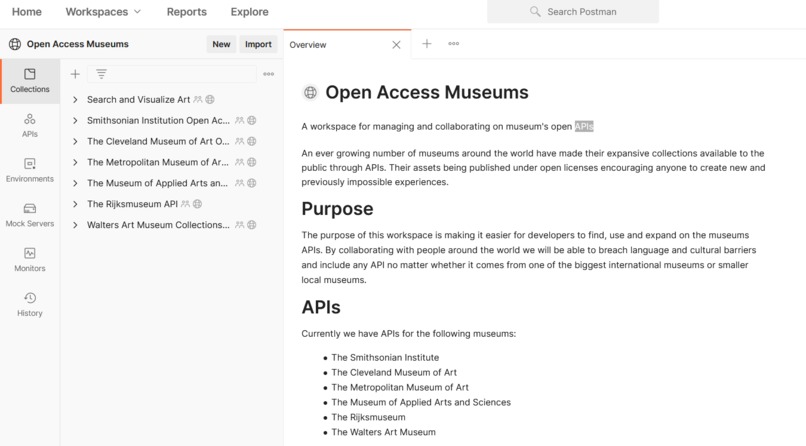This screenshot has width=806, height=446.
Task: Click people icon on Cleveland Museum of Art collection
Action: 240,141
